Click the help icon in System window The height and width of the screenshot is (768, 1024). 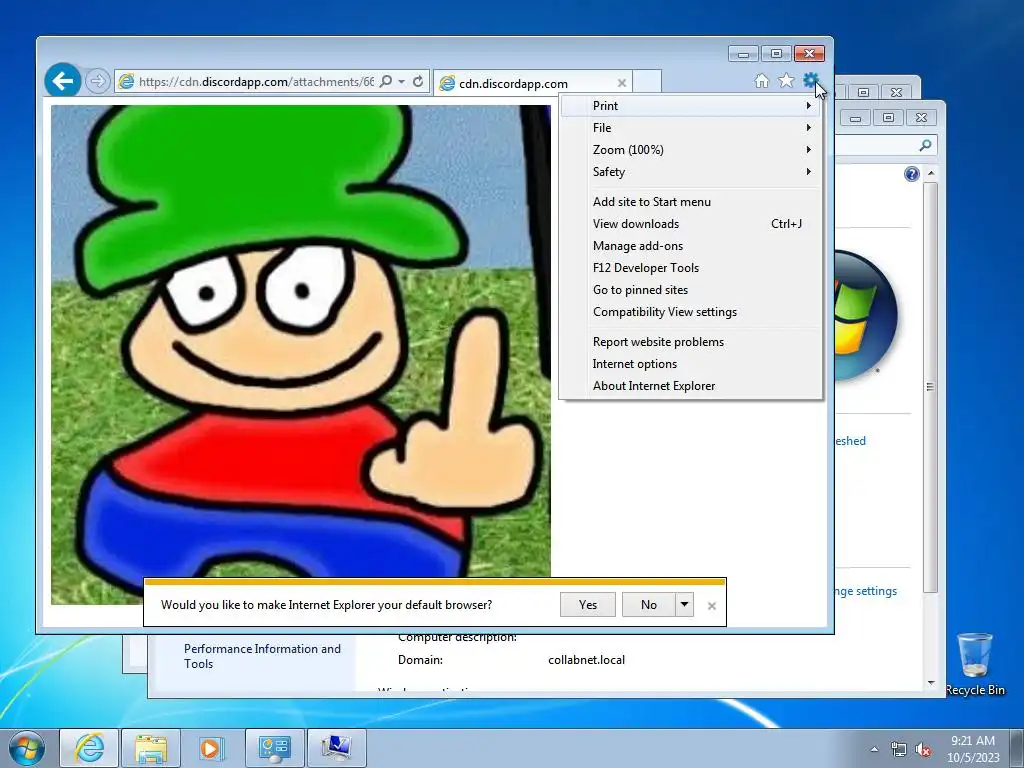click(x=912, y=174)
